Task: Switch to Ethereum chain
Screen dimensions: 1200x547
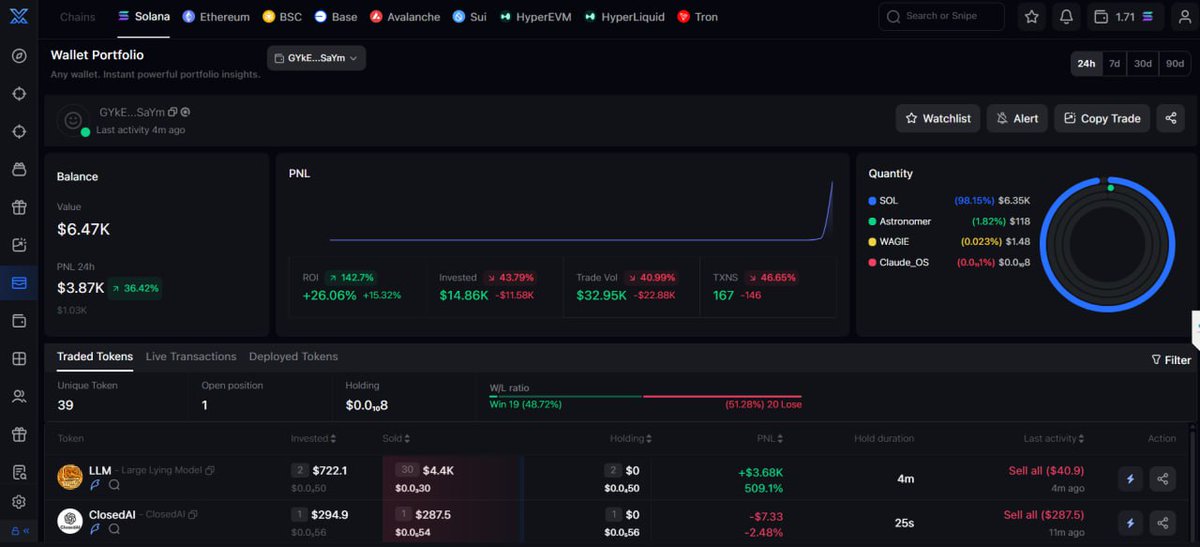Action: tap(216, 17)
